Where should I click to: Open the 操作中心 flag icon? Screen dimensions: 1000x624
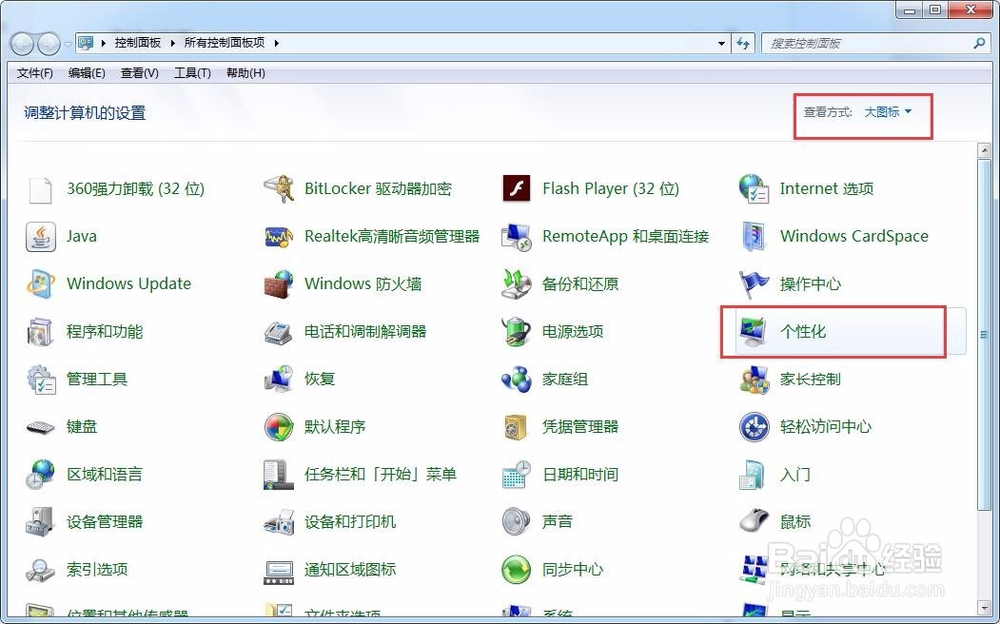754,284
